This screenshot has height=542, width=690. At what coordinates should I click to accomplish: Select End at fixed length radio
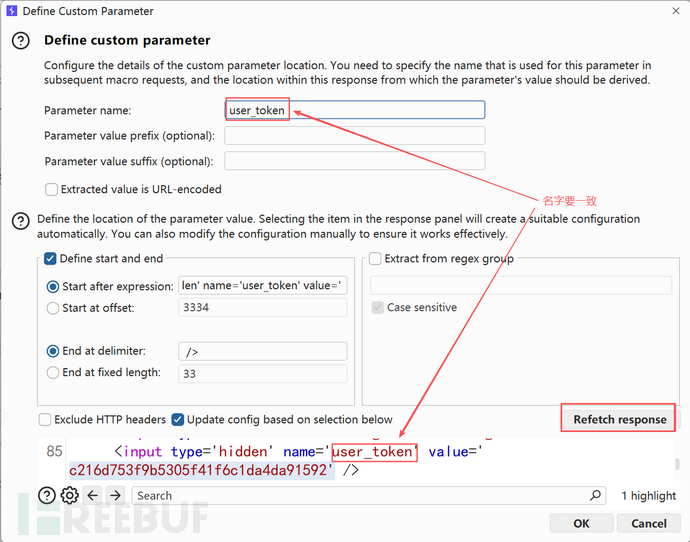[53, 373]
